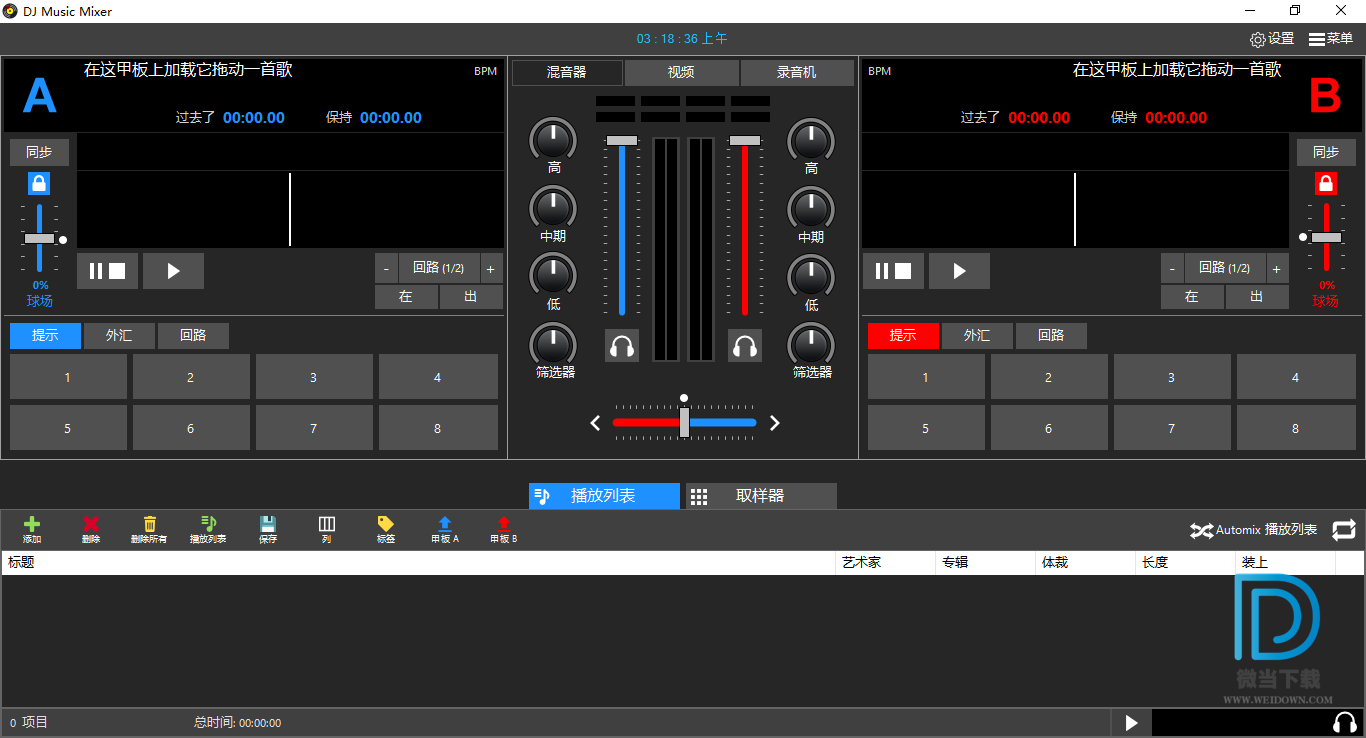
Task: Click the green 添加 add icon
Action: pos(32,524)
